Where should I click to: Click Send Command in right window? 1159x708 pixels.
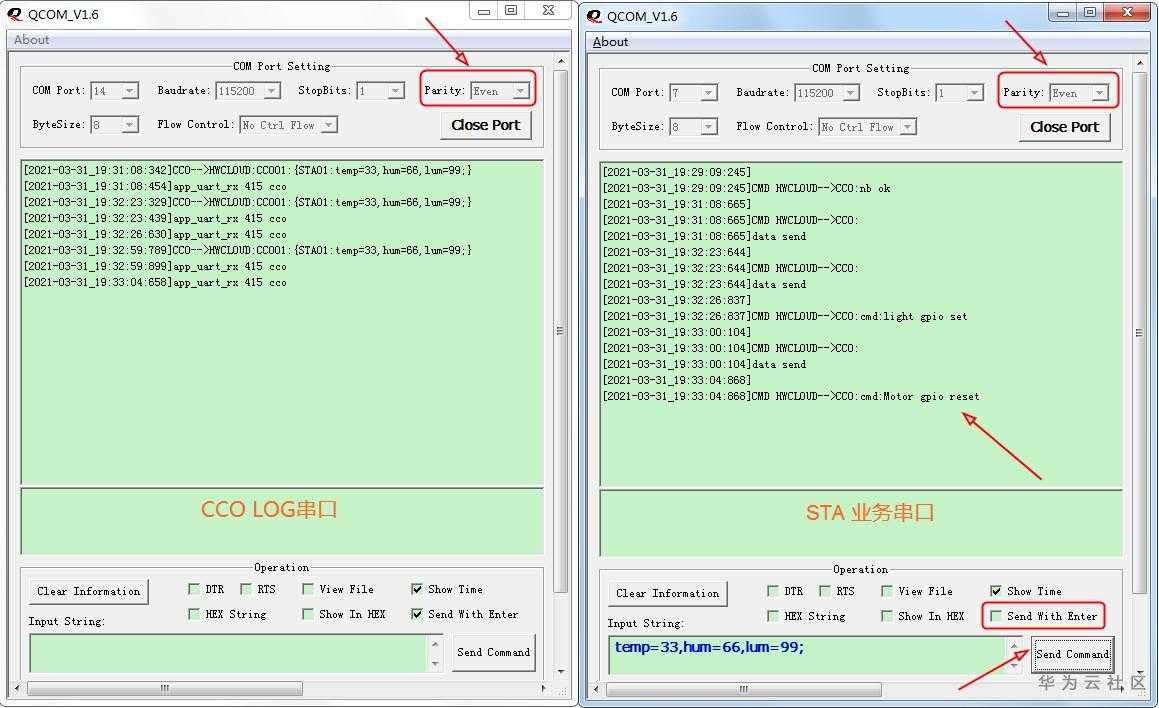pyautogui.click(x=1072, y=655)
